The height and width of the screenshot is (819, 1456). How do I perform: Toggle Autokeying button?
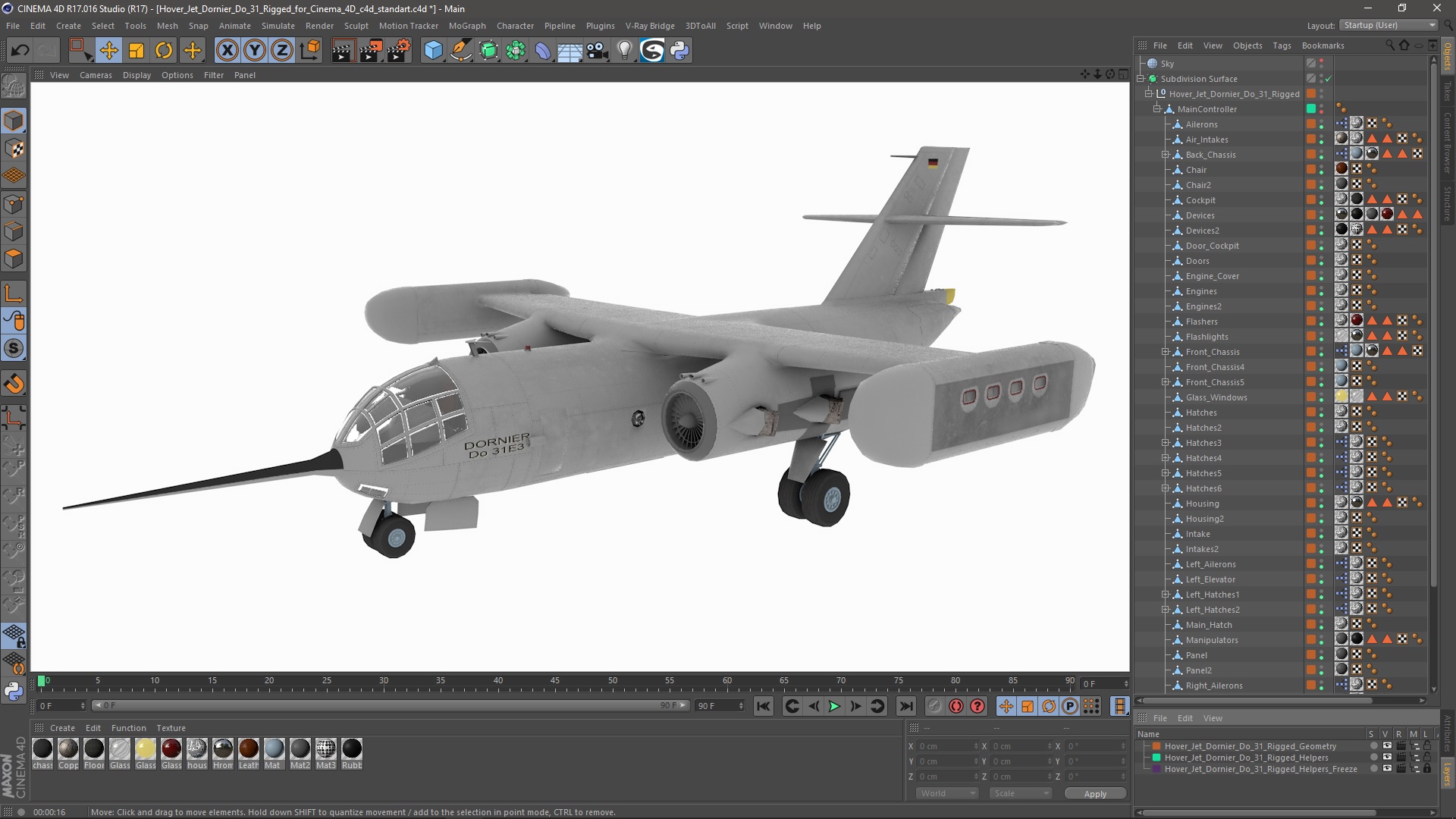956,706
